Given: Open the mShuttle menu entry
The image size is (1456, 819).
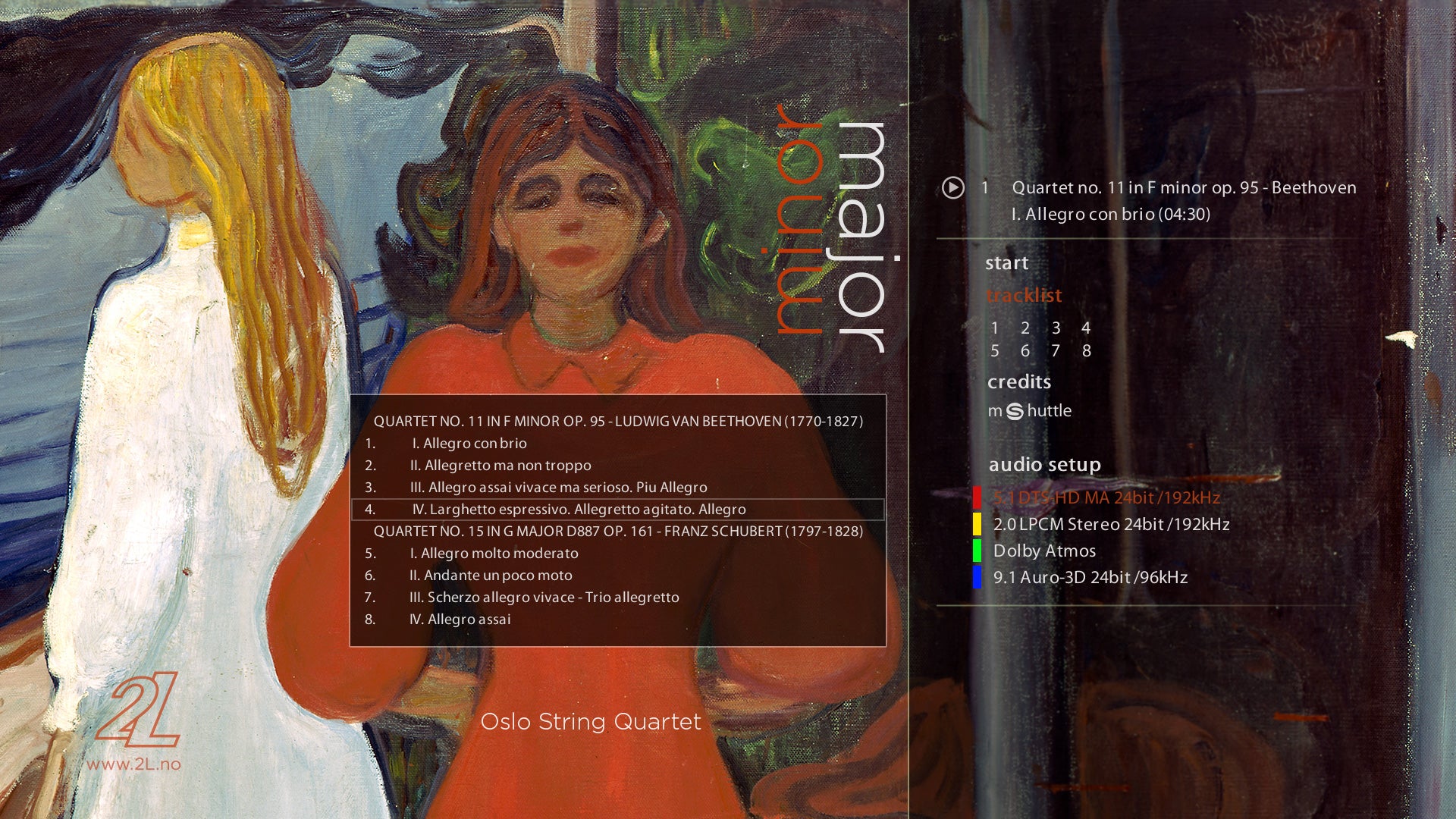Looking at the screenshot, I should (1030, 410).
